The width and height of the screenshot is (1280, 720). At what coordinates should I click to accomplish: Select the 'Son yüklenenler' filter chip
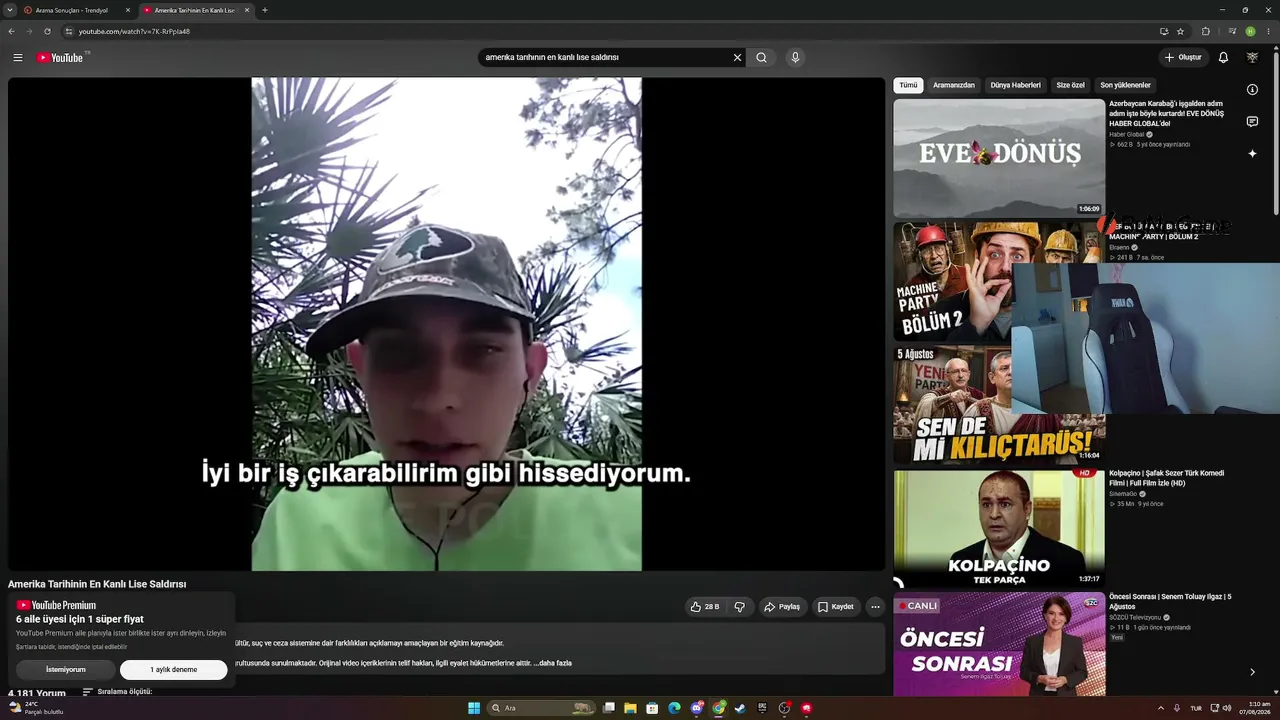pos(1126,85)
